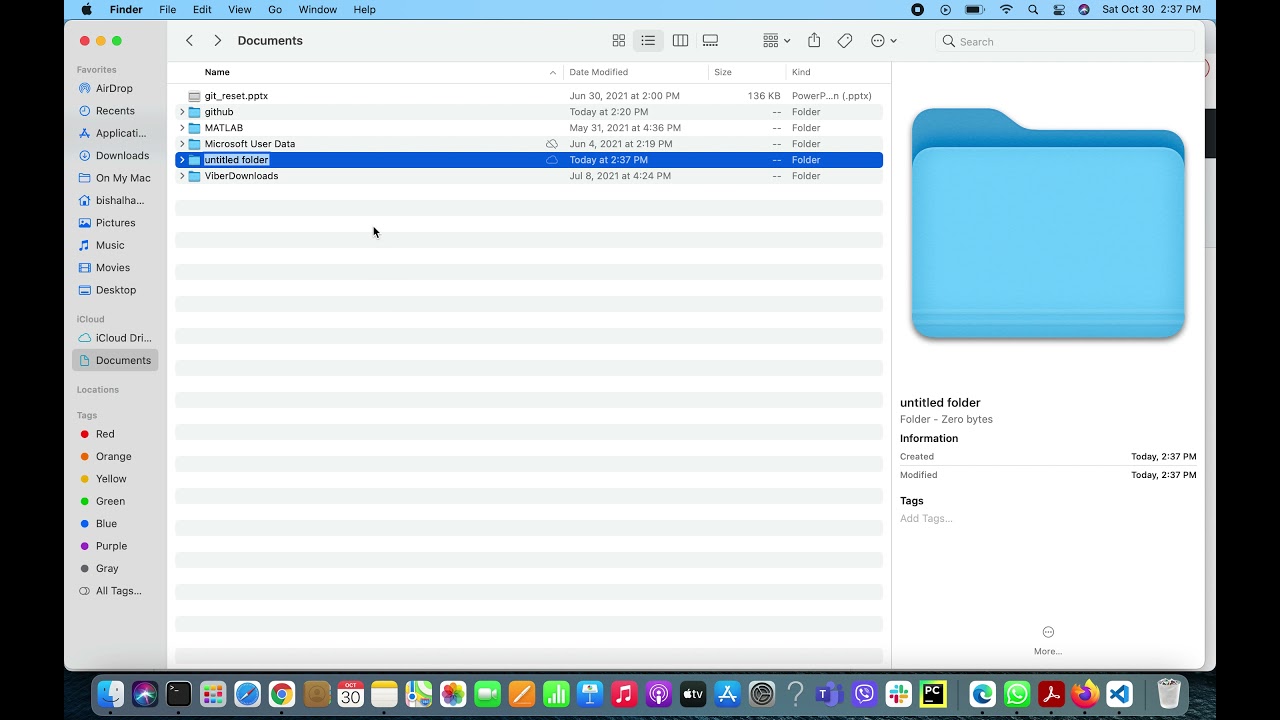Open the Go menu
1280x720 pixels.
tap(275, 9)
